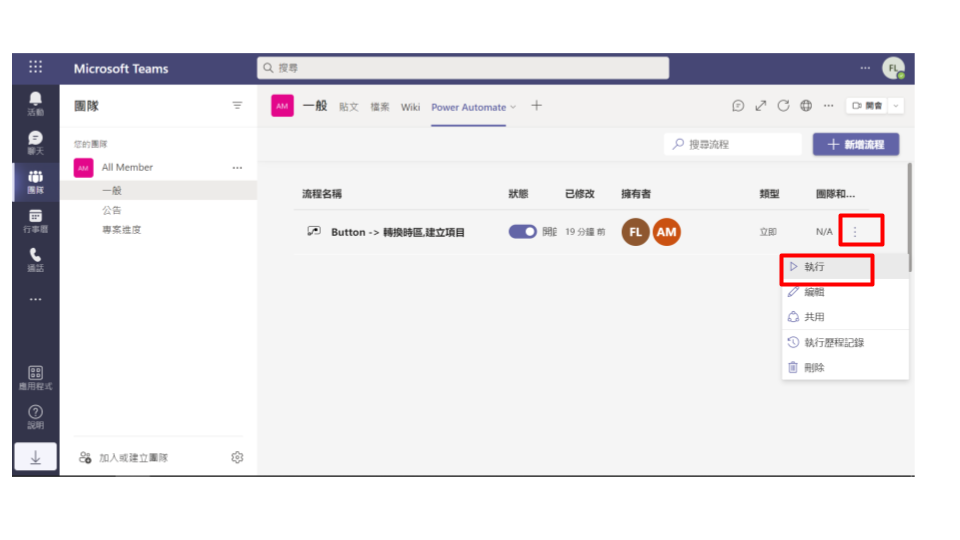Expand the tab to full screen

[x=760, y=106]
